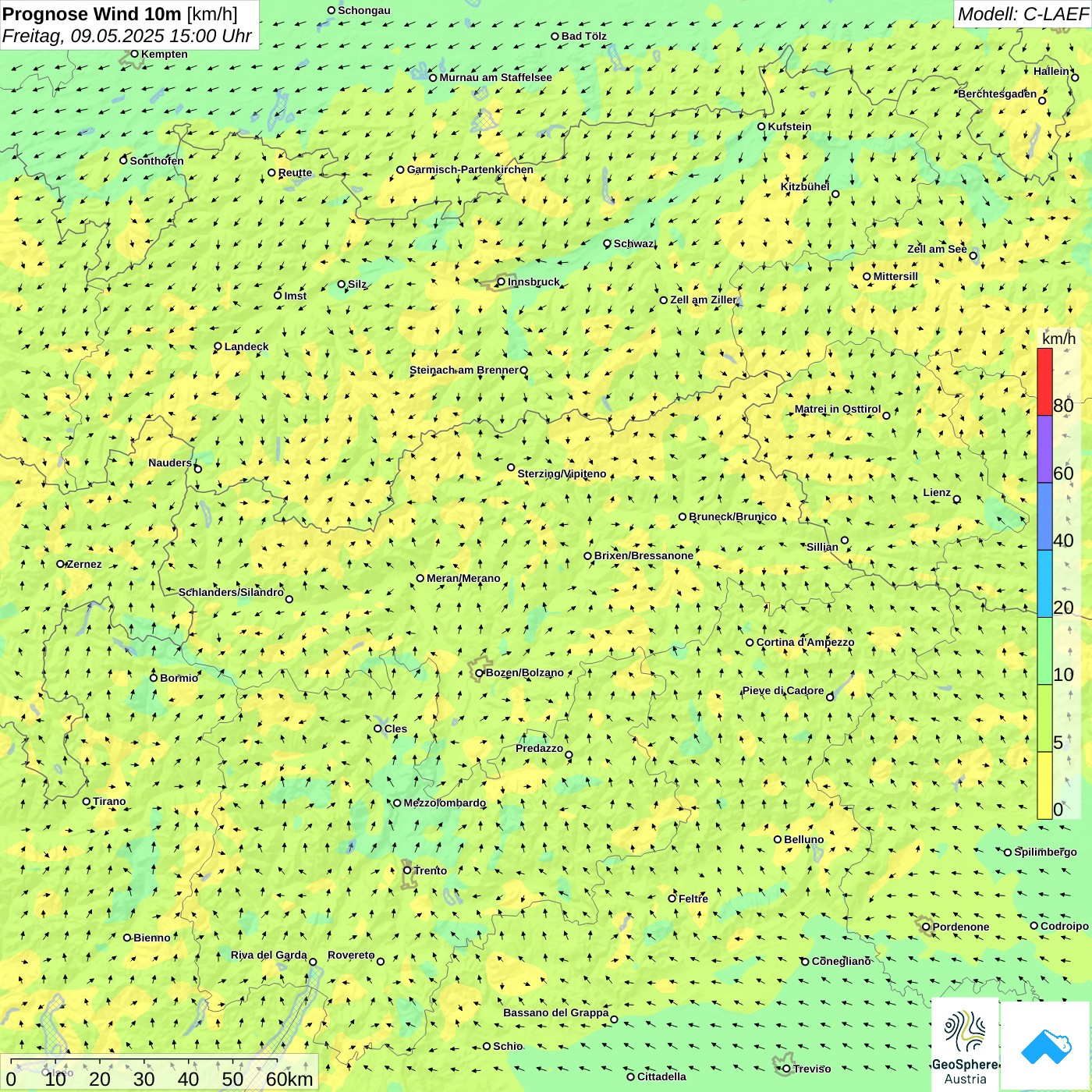Click the 'Mezzolombardo' label
Screen dimensions: 1092x1092
tap(445, 803)
